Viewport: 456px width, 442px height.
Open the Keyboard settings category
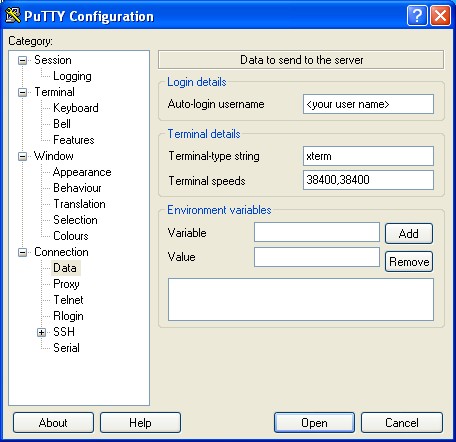click(x=76, y=108)
